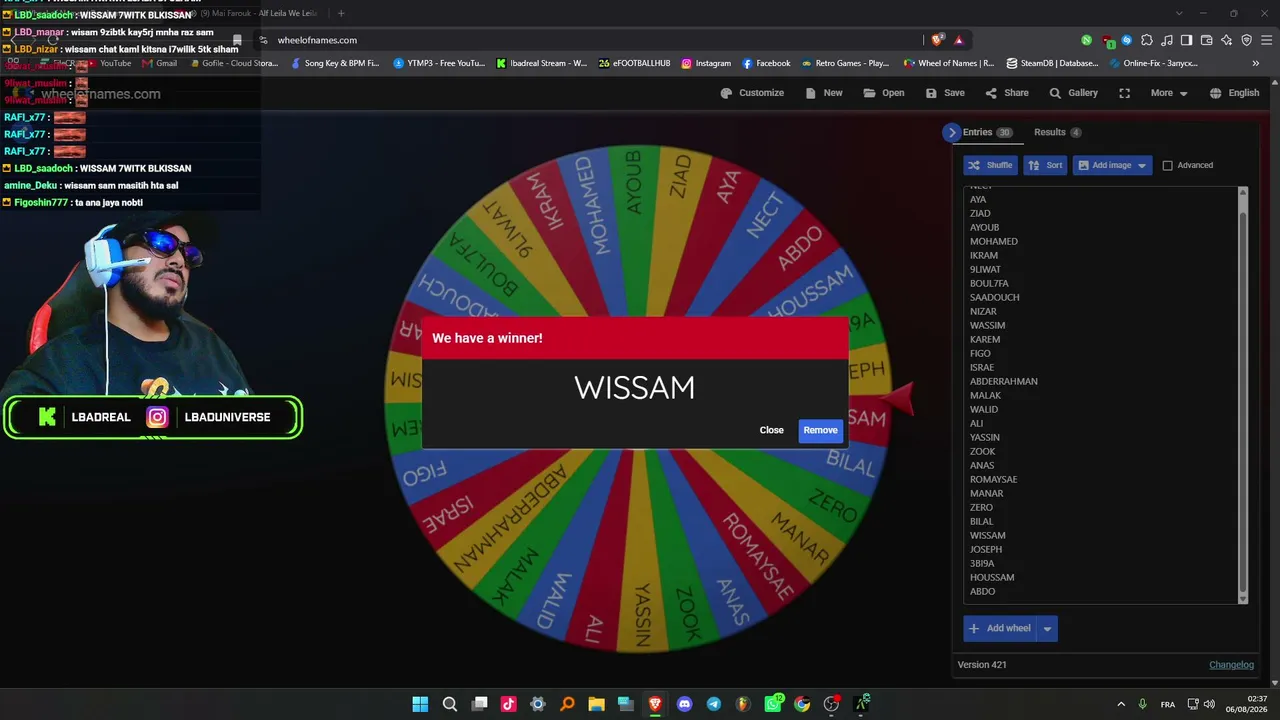Viewport: 1280px width, 720px height.
Task: Open the Leo AI sparkle icon
Action: click(x=1227, y=40)
